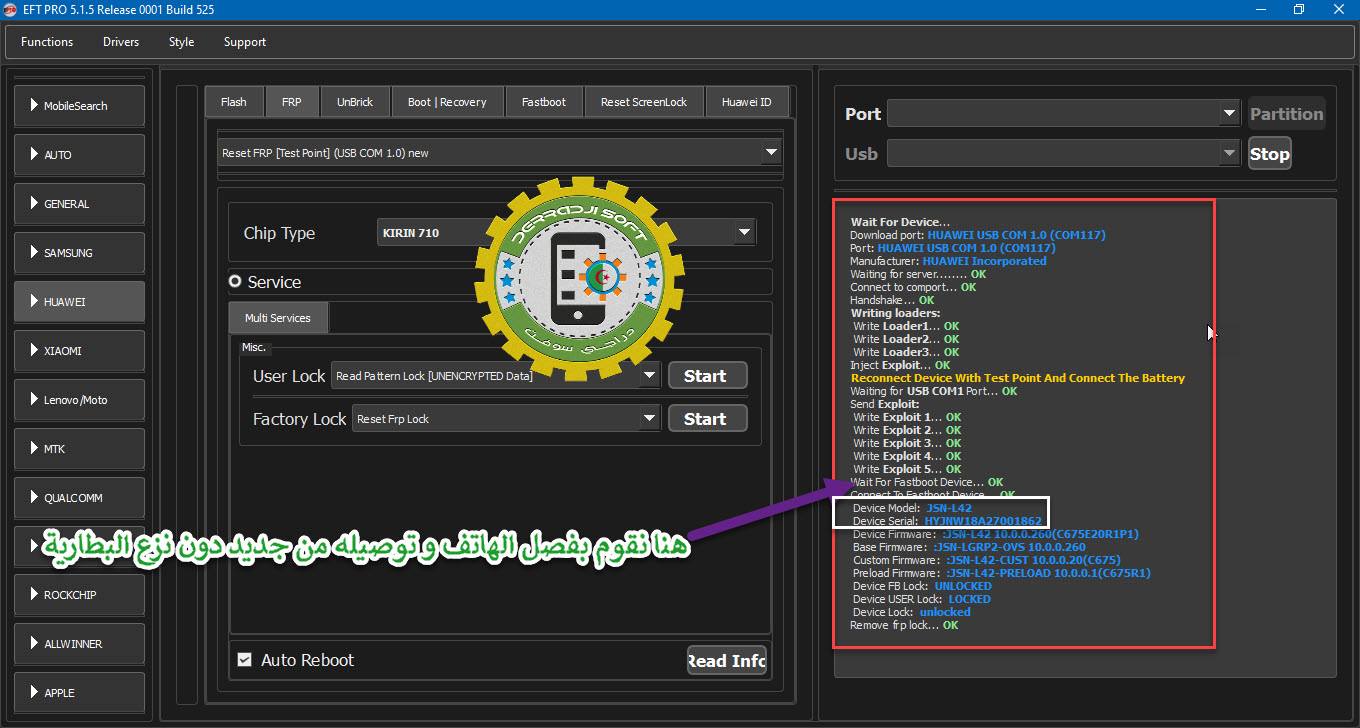Expand the MobileSearch sidebar section
Viewport: 1360px width, 728px height.
tap(79, 106)
